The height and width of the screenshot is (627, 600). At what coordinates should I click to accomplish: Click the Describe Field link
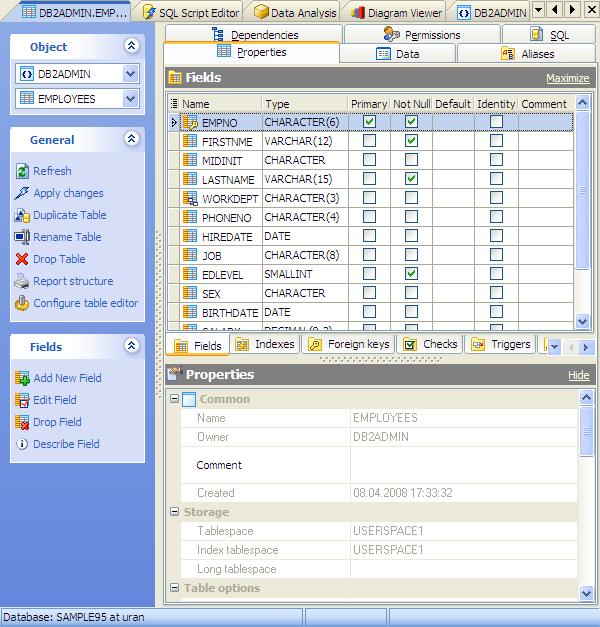coord(66,444)
